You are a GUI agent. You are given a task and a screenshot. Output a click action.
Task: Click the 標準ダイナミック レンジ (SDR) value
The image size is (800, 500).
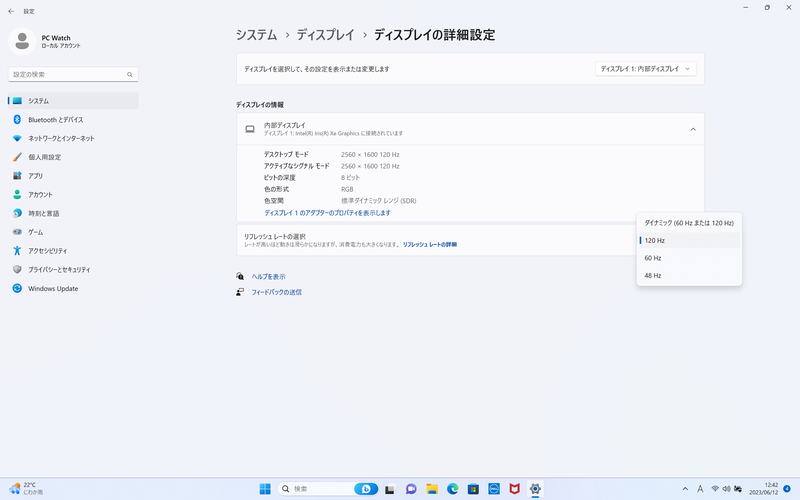click(379, 201)
